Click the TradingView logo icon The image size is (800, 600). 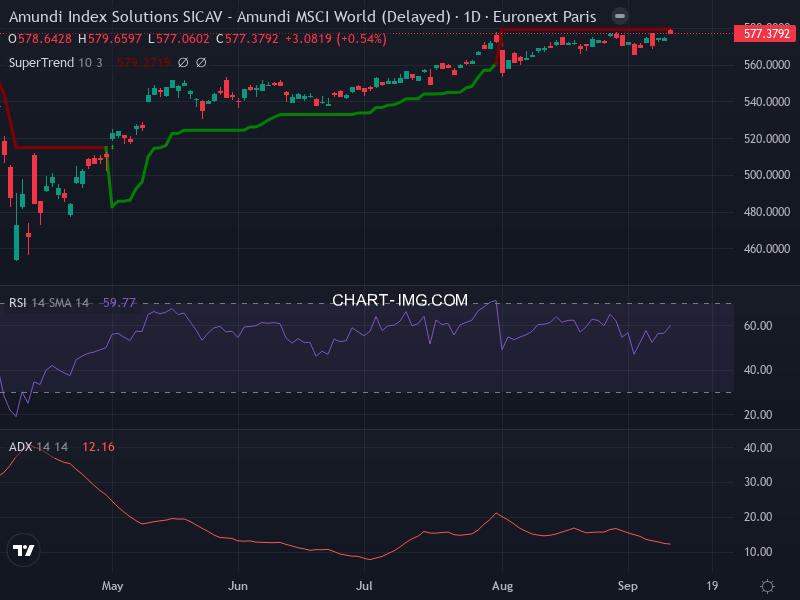(23, 550)
